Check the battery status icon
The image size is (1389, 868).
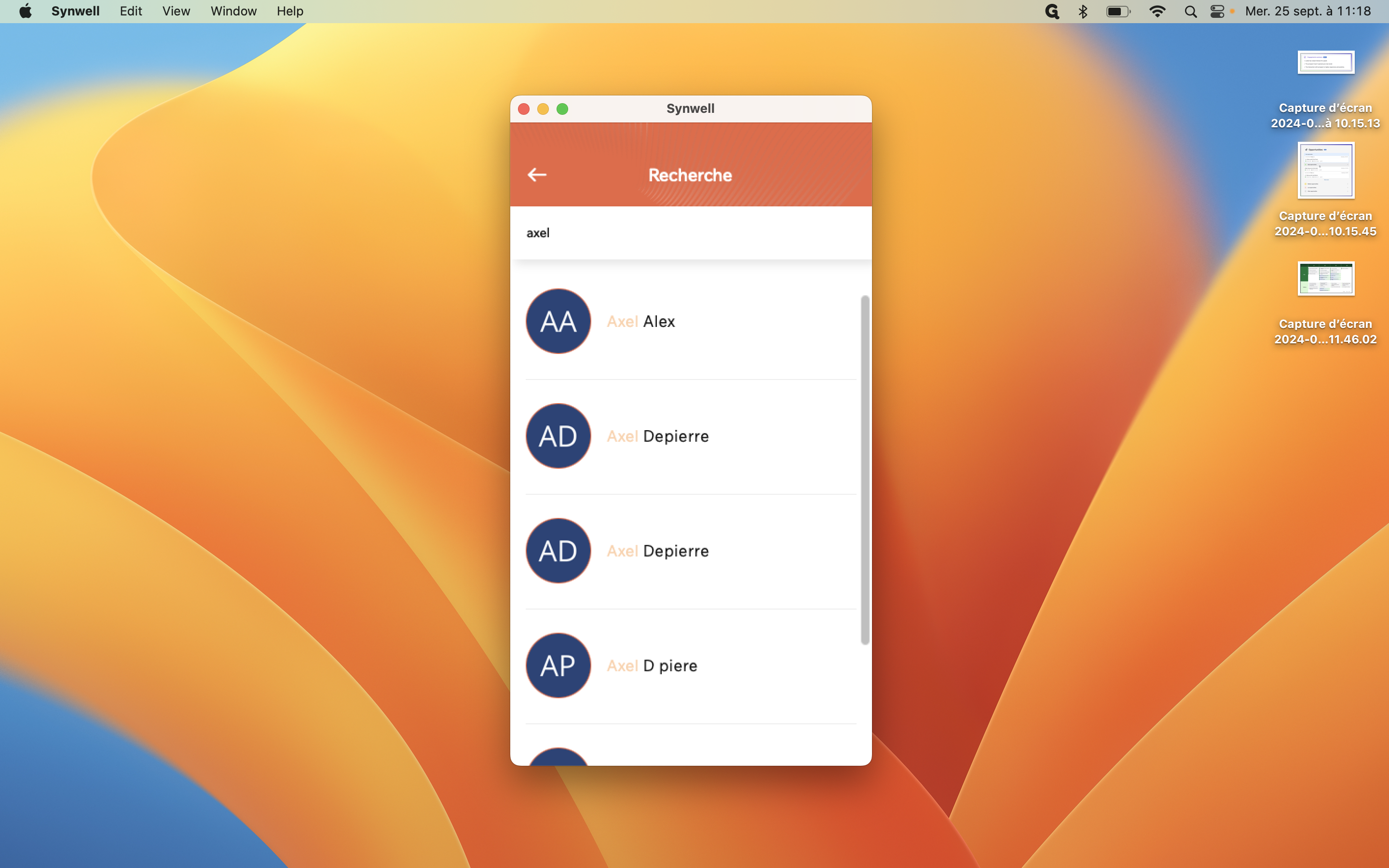[x=1118, y=12]
